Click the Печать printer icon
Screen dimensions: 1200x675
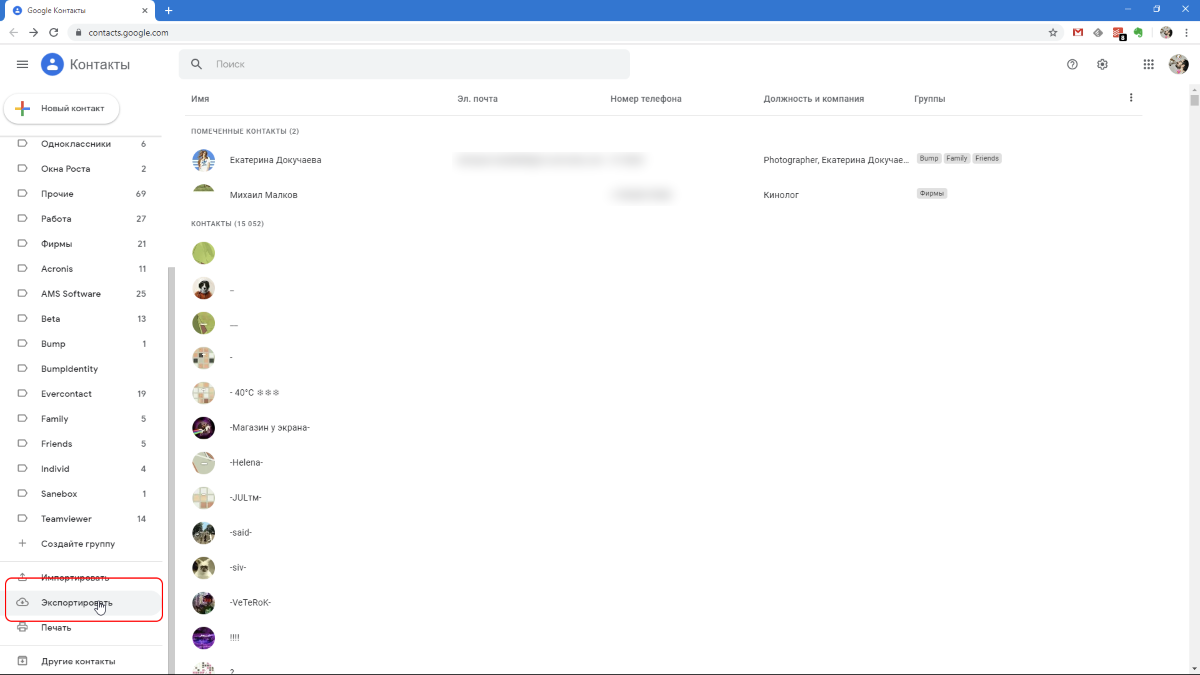point(20,627)
